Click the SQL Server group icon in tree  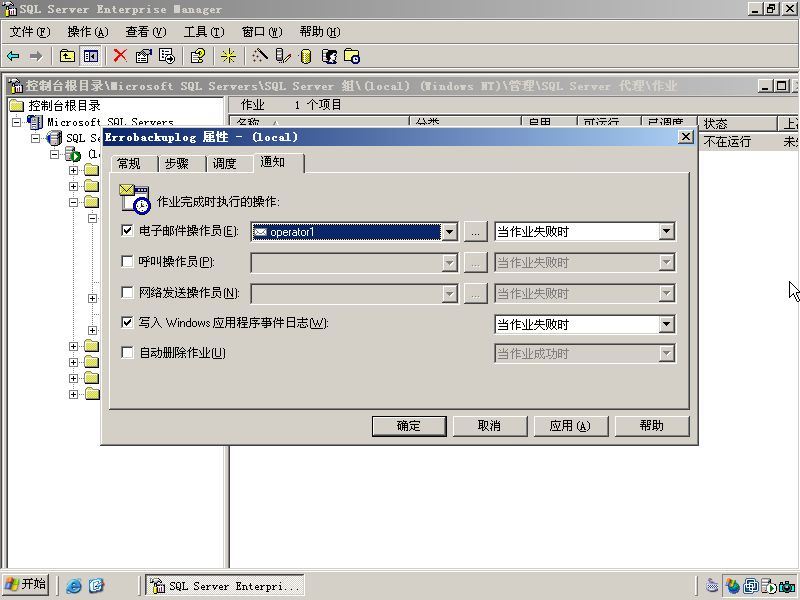[54, 138]
